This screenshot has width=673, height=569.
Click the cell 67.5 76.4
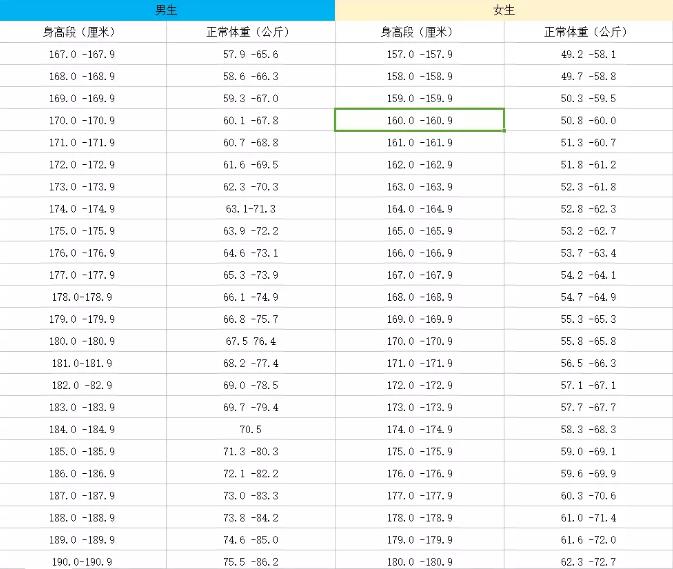[x=251, y=342]
